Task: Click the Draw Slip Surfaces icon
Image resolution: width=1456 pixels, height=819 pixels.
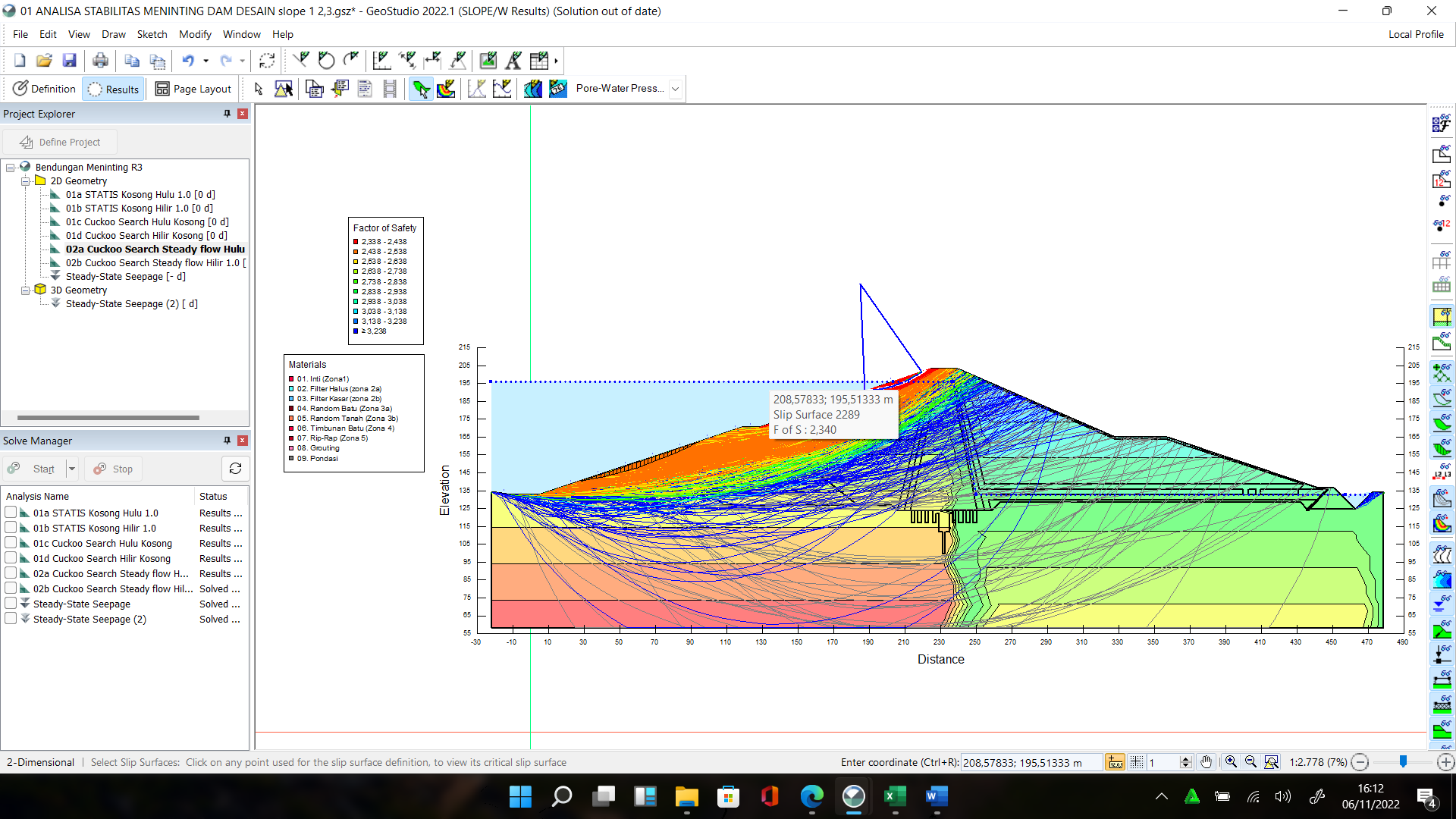Action: tap(421, 89)
